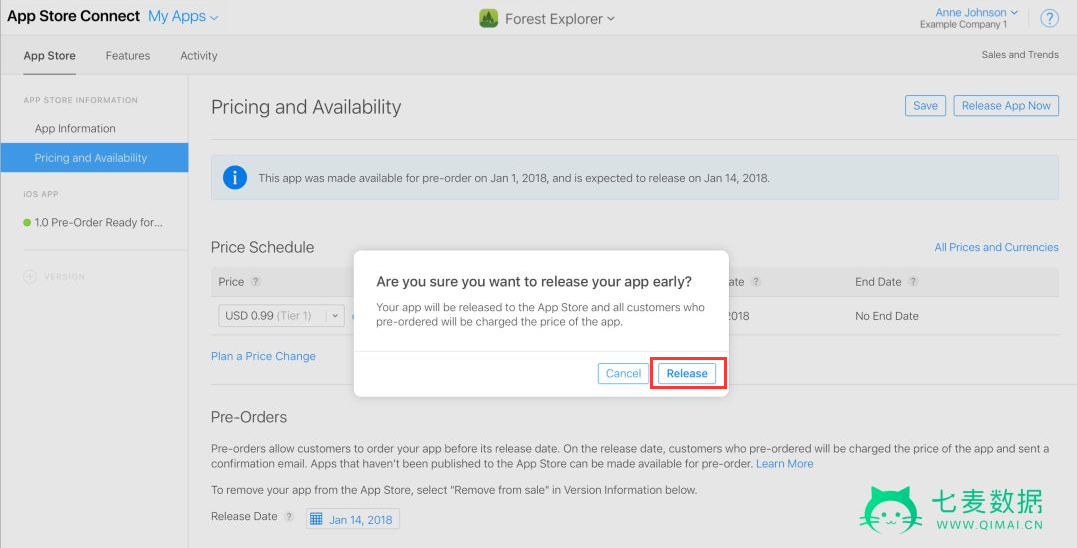Cancel the early release dialog
Viewport: 1077px width, 548px height.
coord(623,374)
